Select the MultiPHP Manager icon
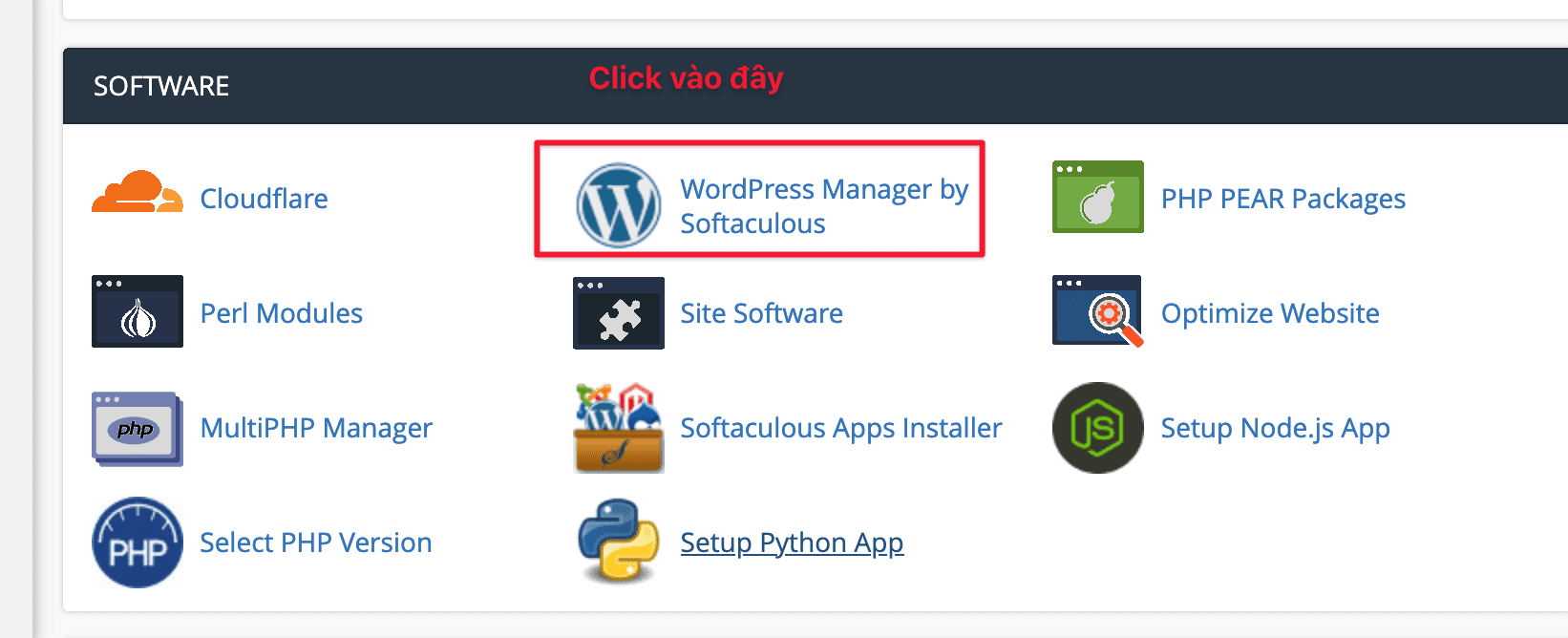1568x638 pixels. click(137, 429)
